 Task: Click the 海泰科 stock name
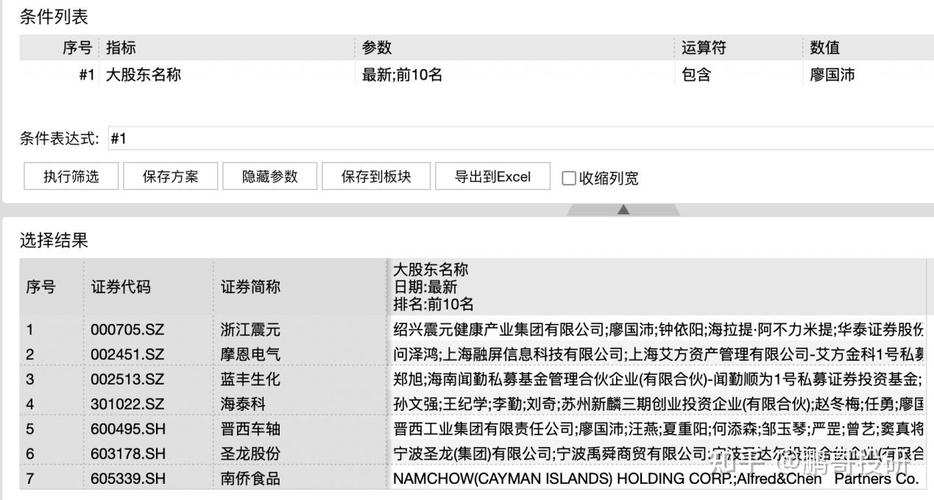pos(243,404)
